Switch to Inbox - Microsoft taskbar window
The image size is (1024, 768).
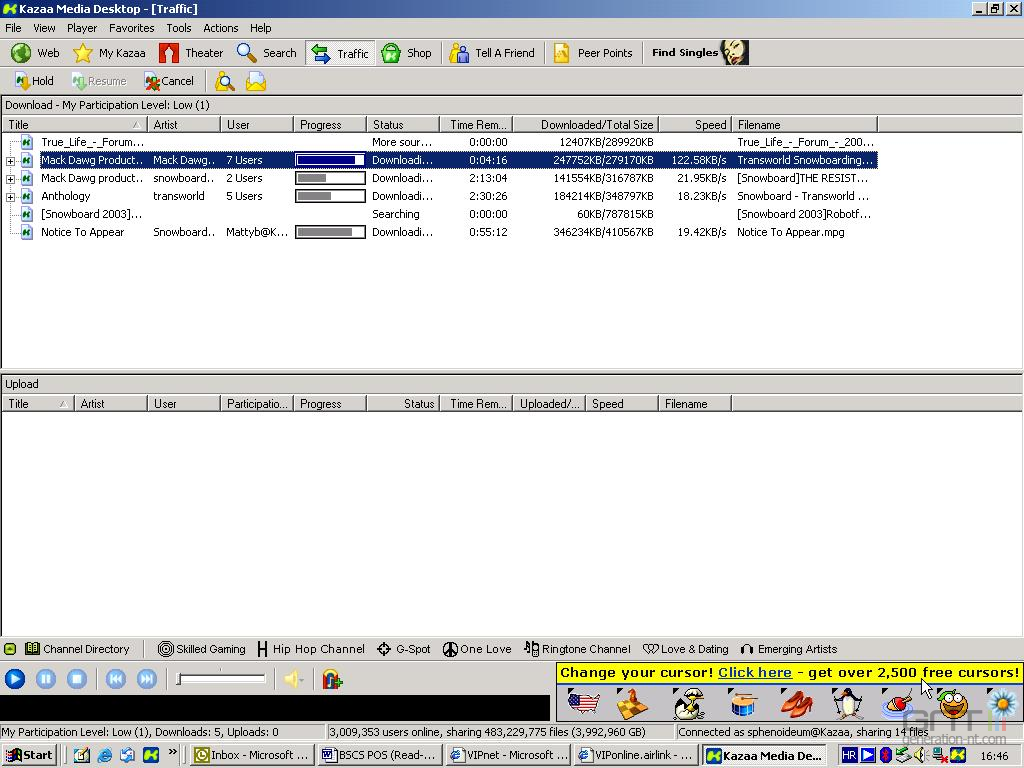tap(251, 755)
